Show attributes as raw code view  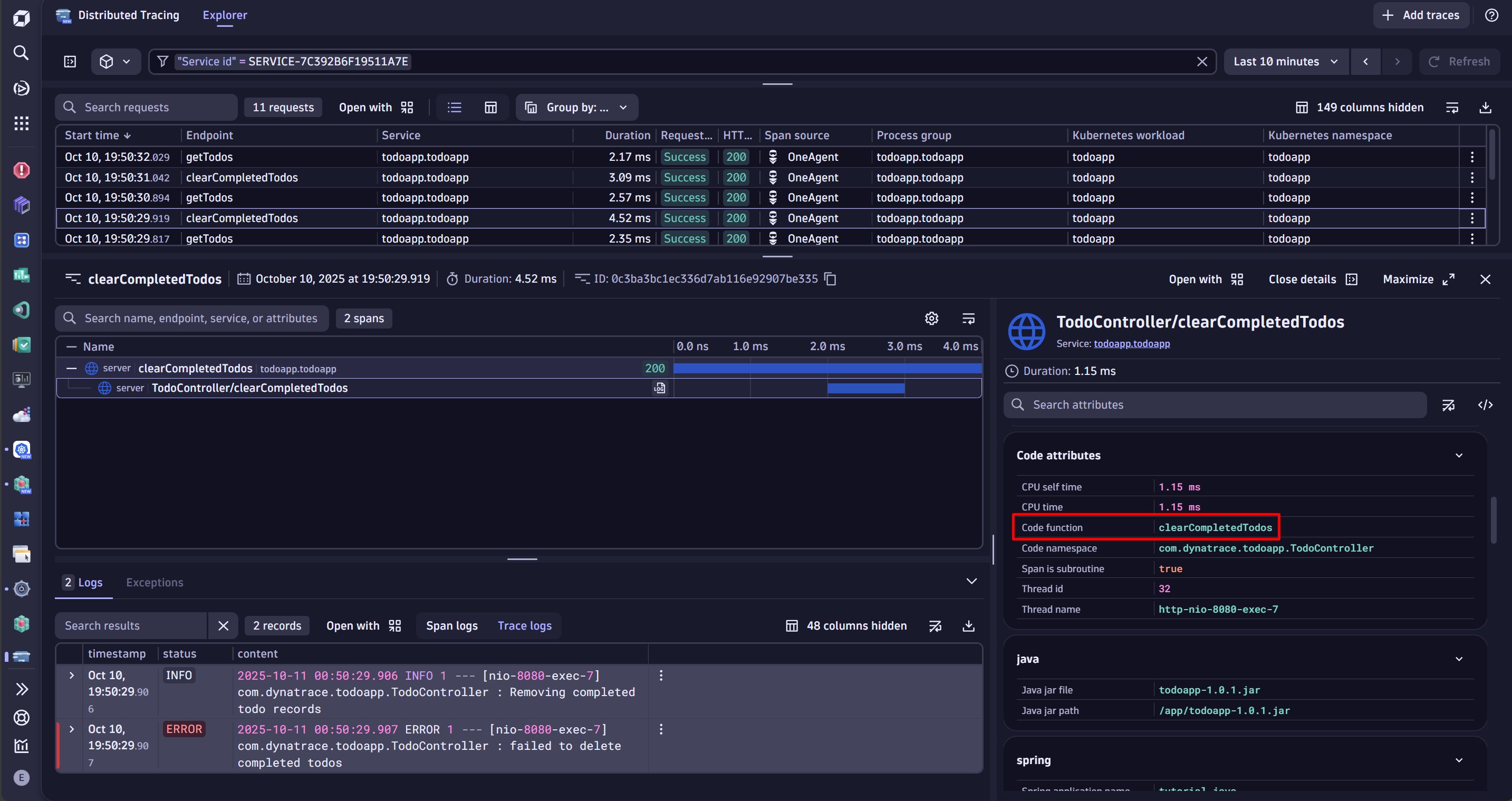click(1485, 405)
